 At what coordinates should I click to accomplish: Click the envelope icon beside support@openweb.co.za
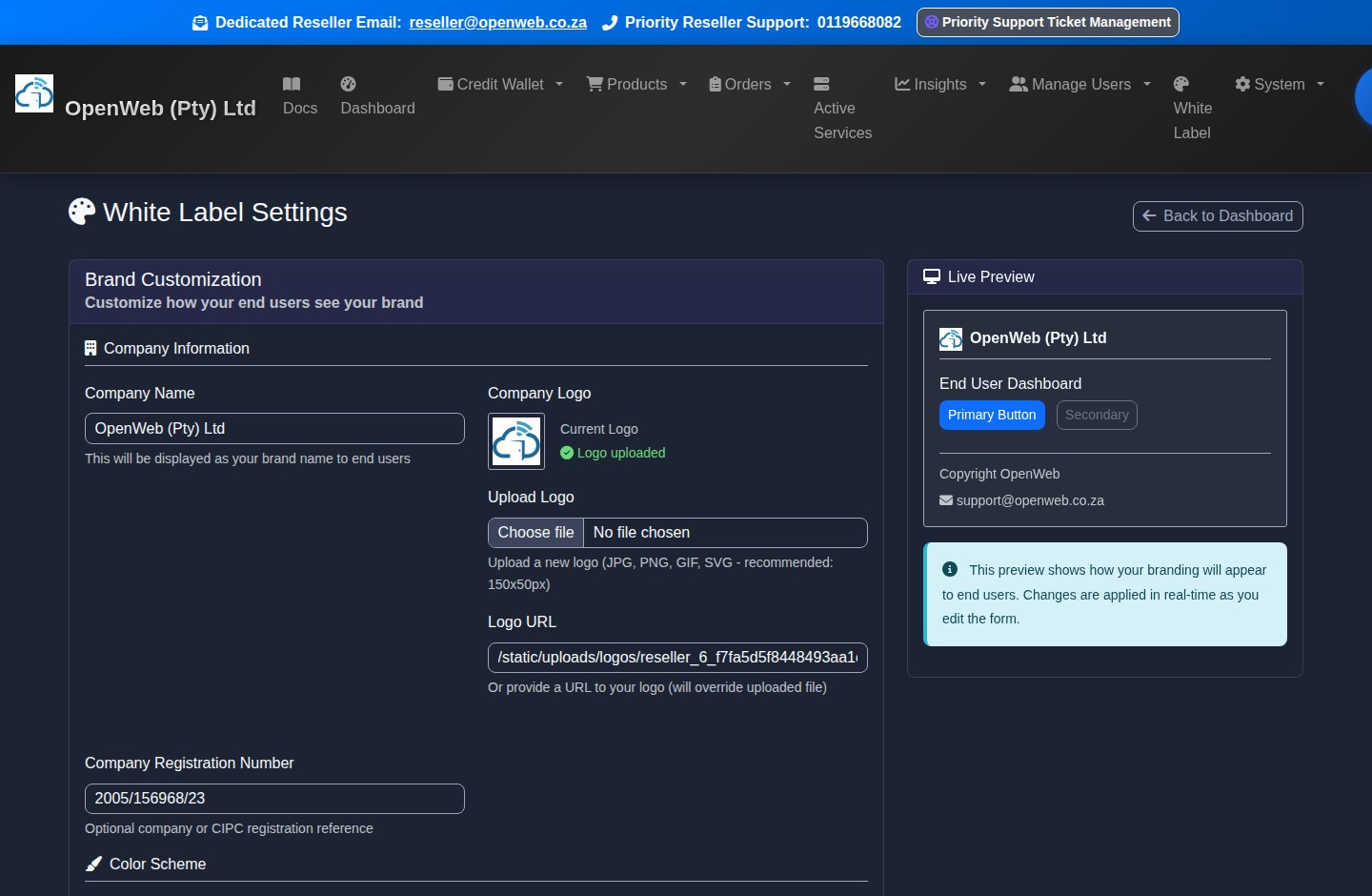[x=946, y=500]
